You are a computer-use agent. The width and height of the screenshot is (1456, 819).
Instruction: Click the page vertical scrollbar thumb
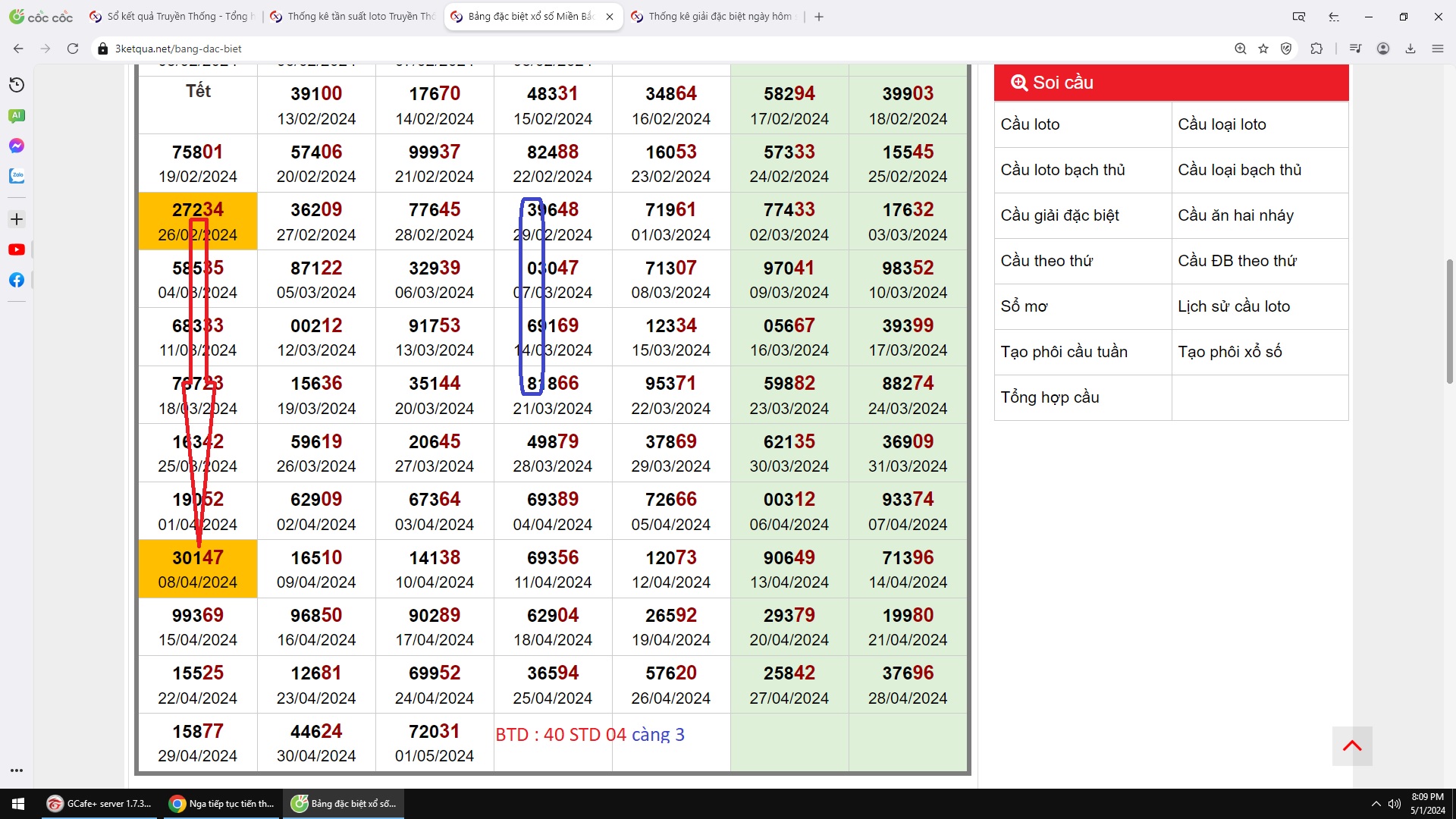tap(1450, 322)
